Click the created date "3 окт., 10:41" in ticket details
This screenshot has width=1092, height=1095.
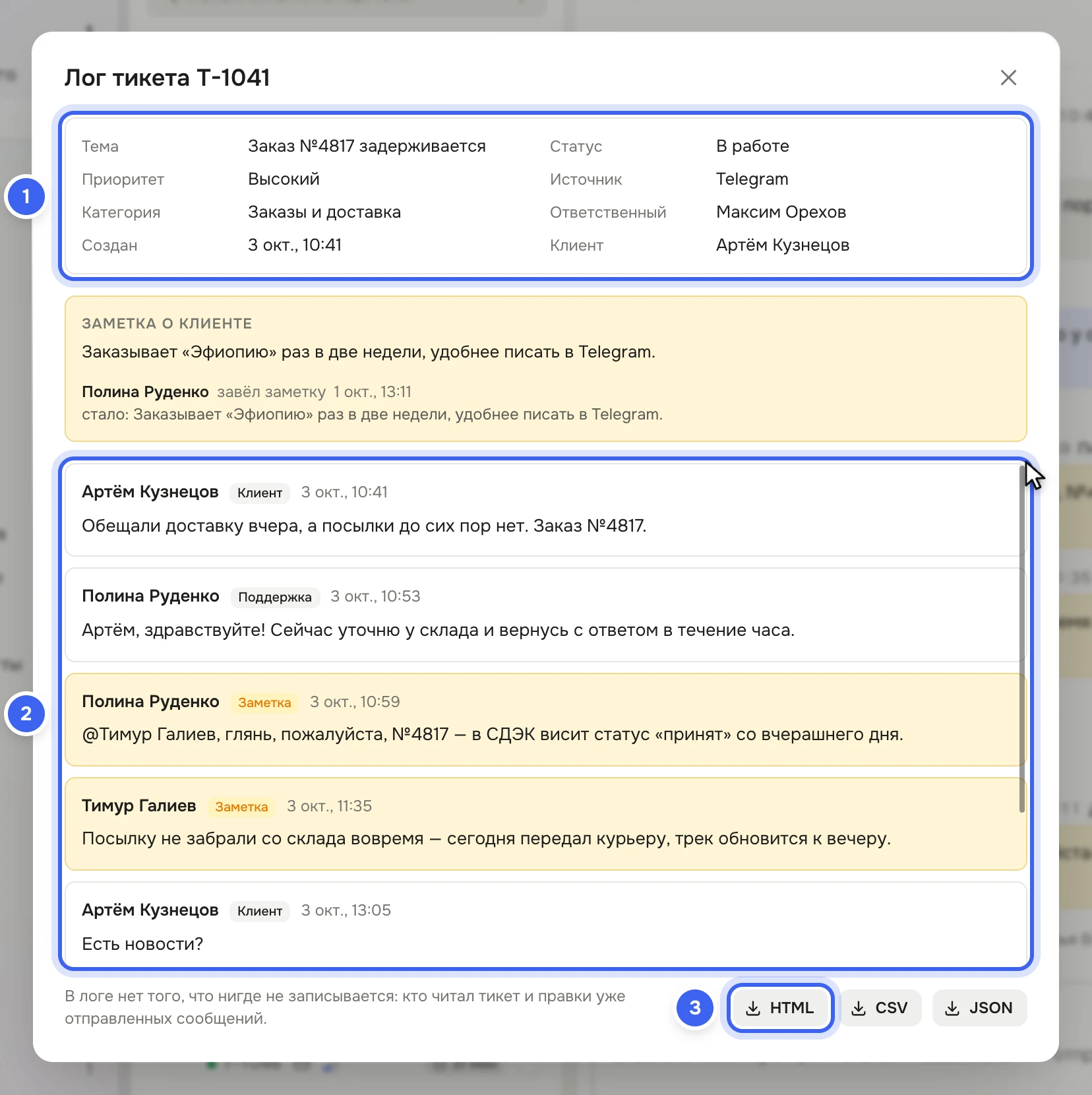[x=295, y=245]
